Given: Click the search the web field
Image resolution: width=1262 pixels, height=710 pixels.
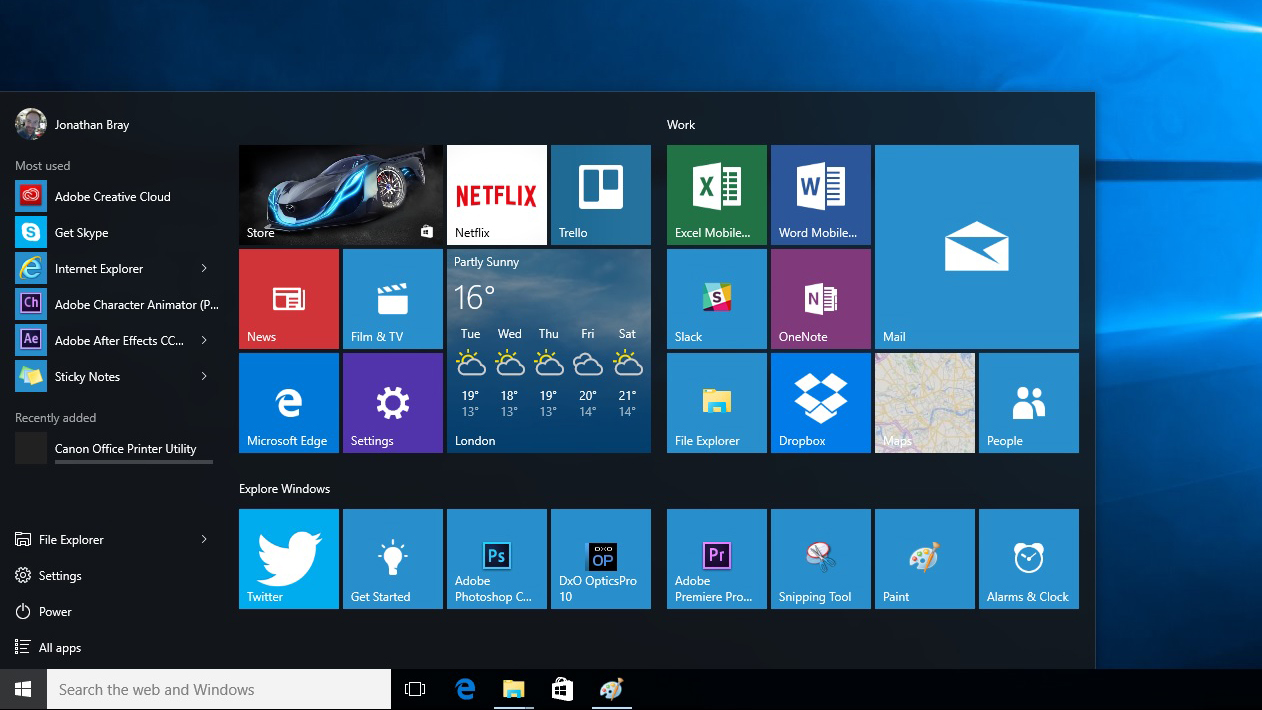Looking at the screenshot, I should tap(218, 689).
